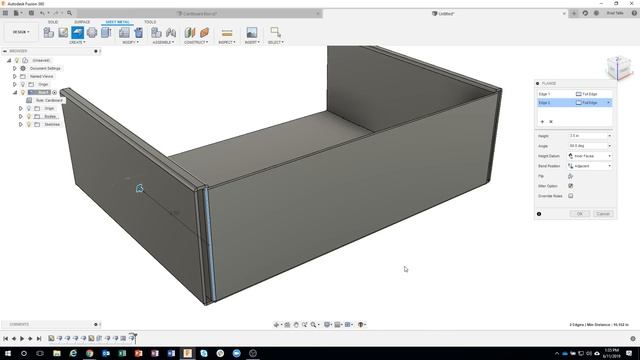Open the Excel icon in taskbar

pyautogui.click(x=122, y=353)
